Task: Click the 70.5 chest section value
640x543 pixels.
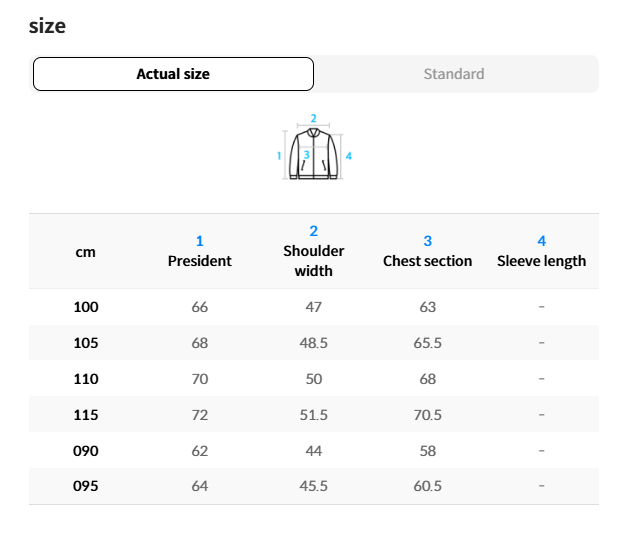Action: [x=427, y=415]
